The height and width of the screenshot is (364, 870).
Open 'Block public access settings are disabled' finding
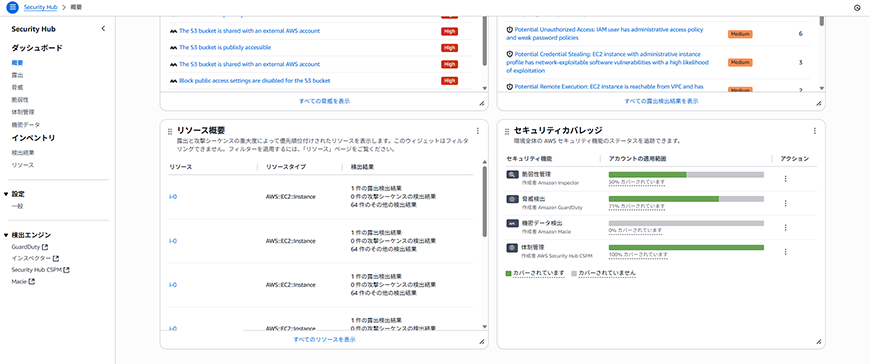point(255,81)
